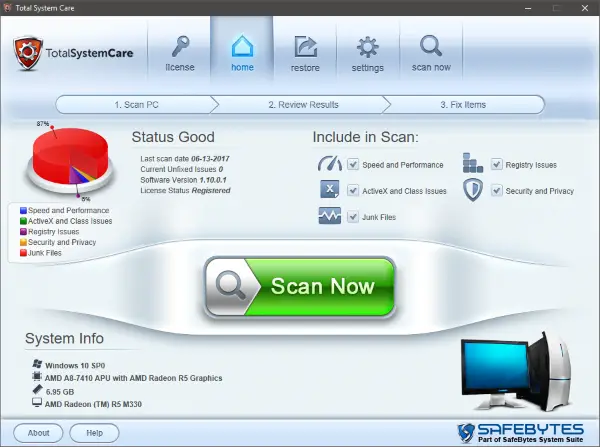Click the scan now magnifier icon

[x=431, y=46]
